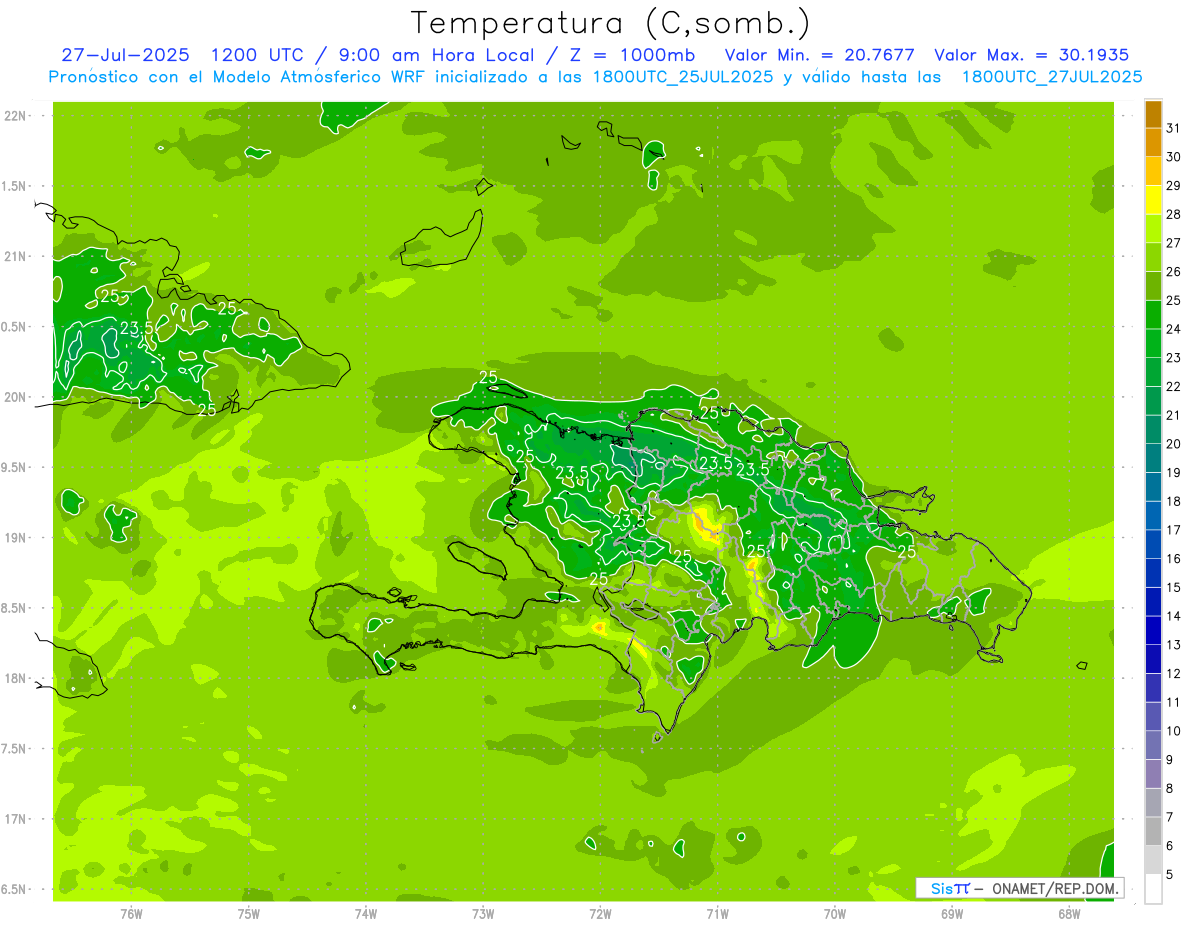
Task: Click the '22N' latitude axis label
Action: (15, 116)
